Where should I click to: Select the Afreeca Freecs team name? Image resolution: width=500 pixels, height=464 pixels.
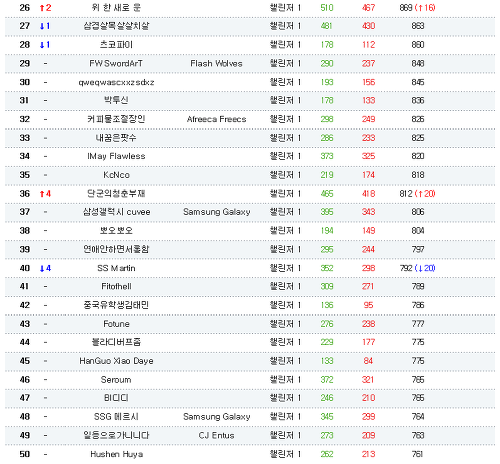tap(216, 119)
